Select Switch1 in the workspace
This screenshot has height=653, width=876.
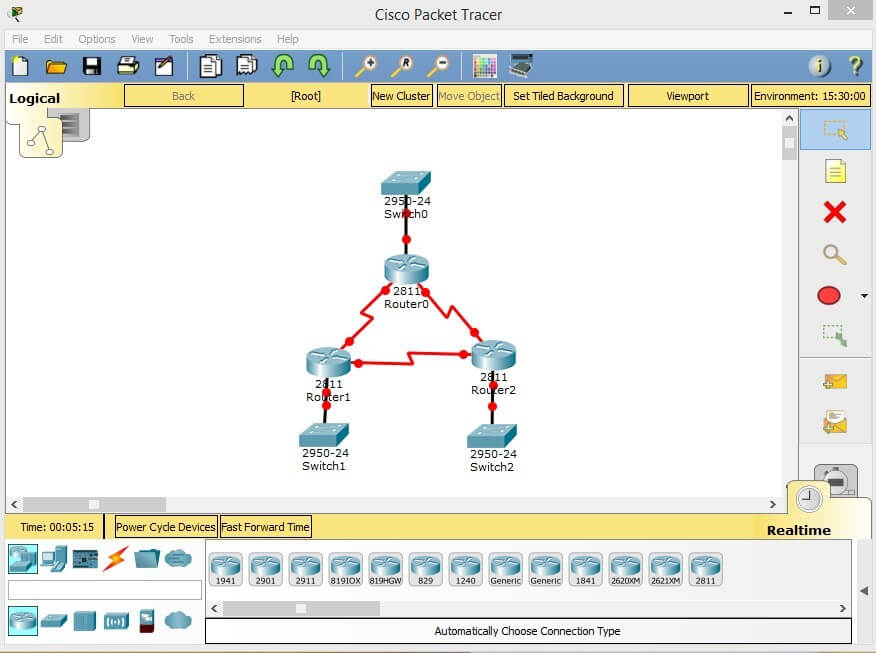point(324,435)
